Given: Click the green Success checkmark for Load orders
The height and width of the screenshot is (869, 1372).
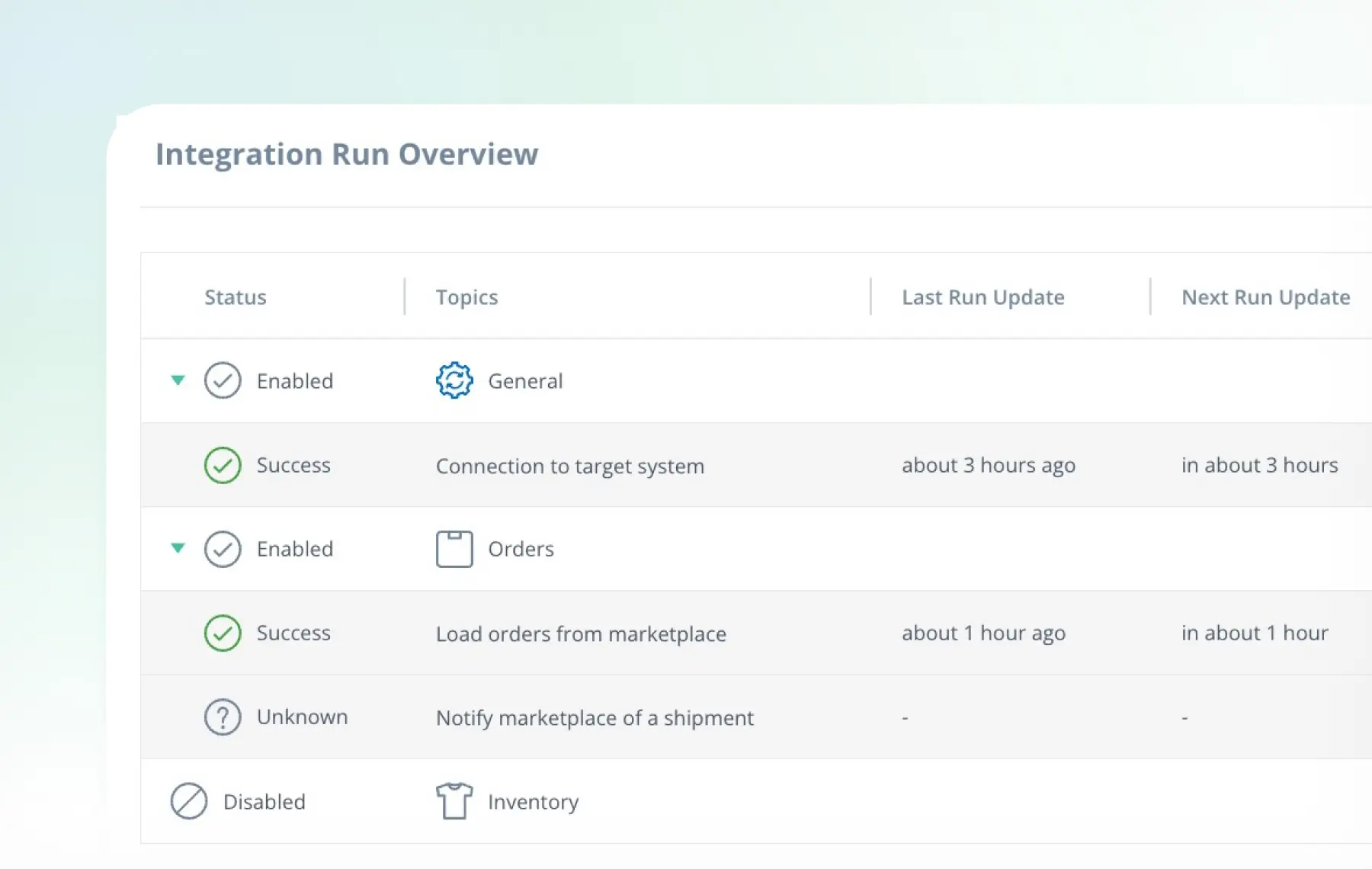Looking at the screenshot, I should pyautogui.click(x=223, y=633).
